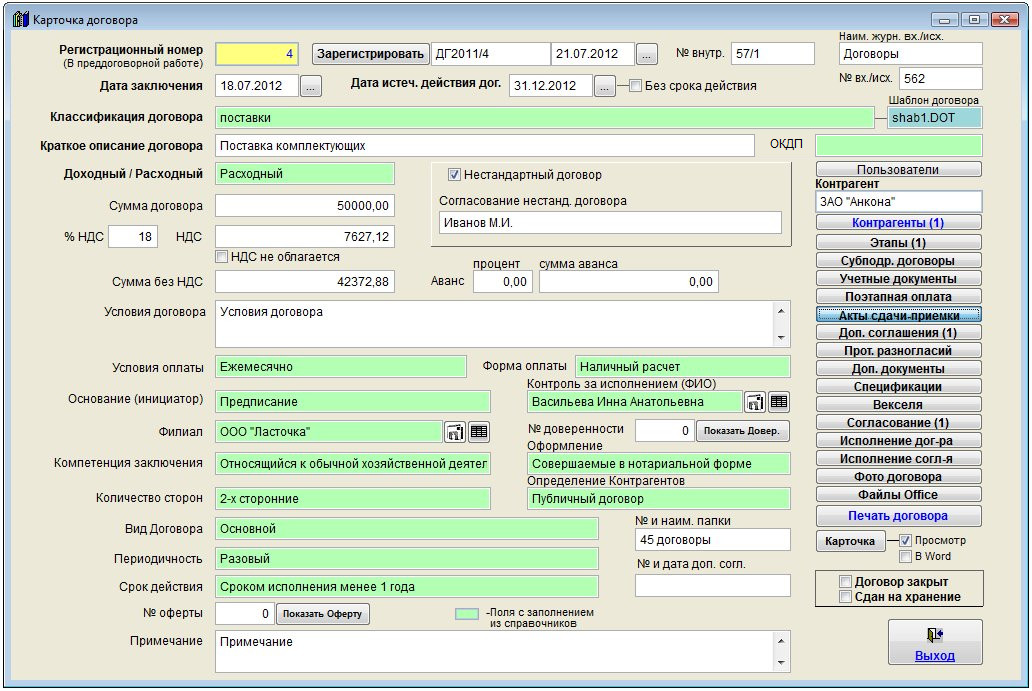Open the table icon beside Контроль за исполнением
The height and width of the screenshot is (691, 1032).
pyautogui.click(x=779, y=402)
